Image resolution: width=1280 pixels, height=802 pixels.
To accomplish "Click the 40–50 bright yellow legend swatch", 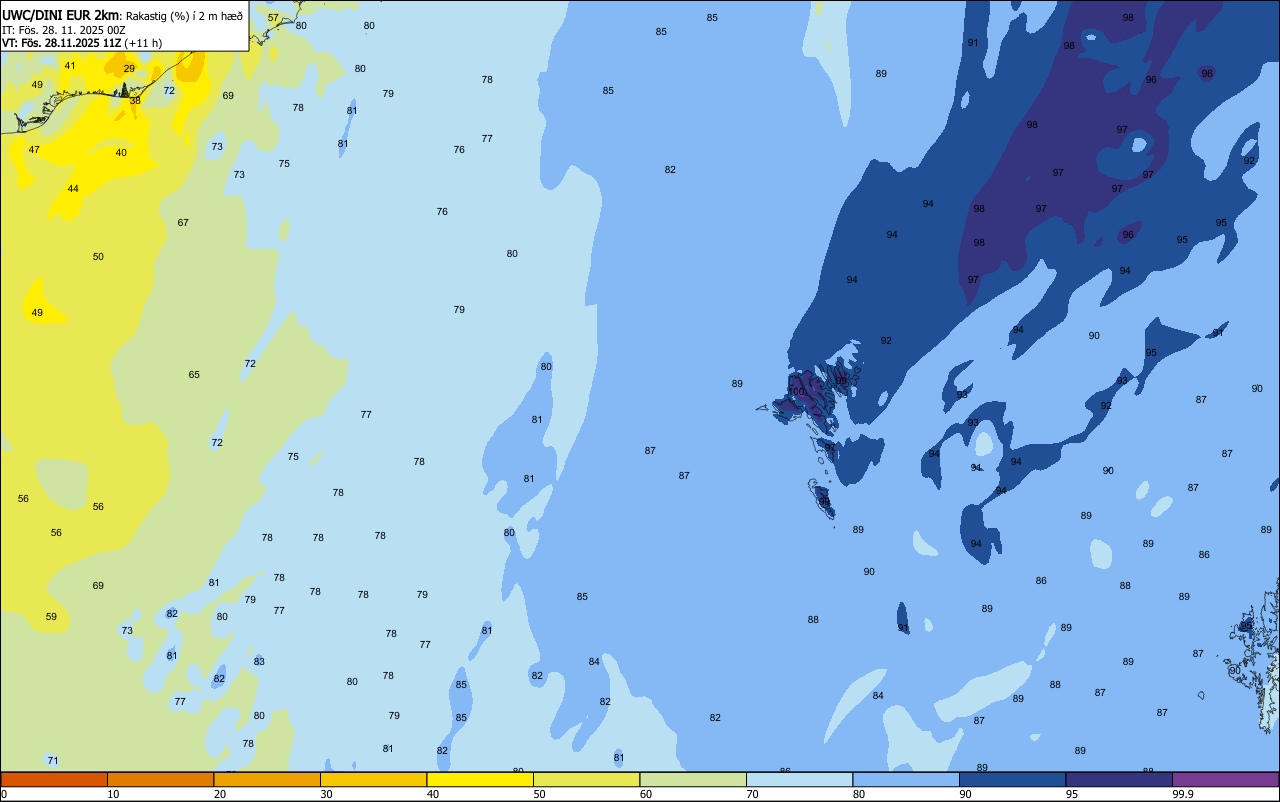I will pos(480,779).
